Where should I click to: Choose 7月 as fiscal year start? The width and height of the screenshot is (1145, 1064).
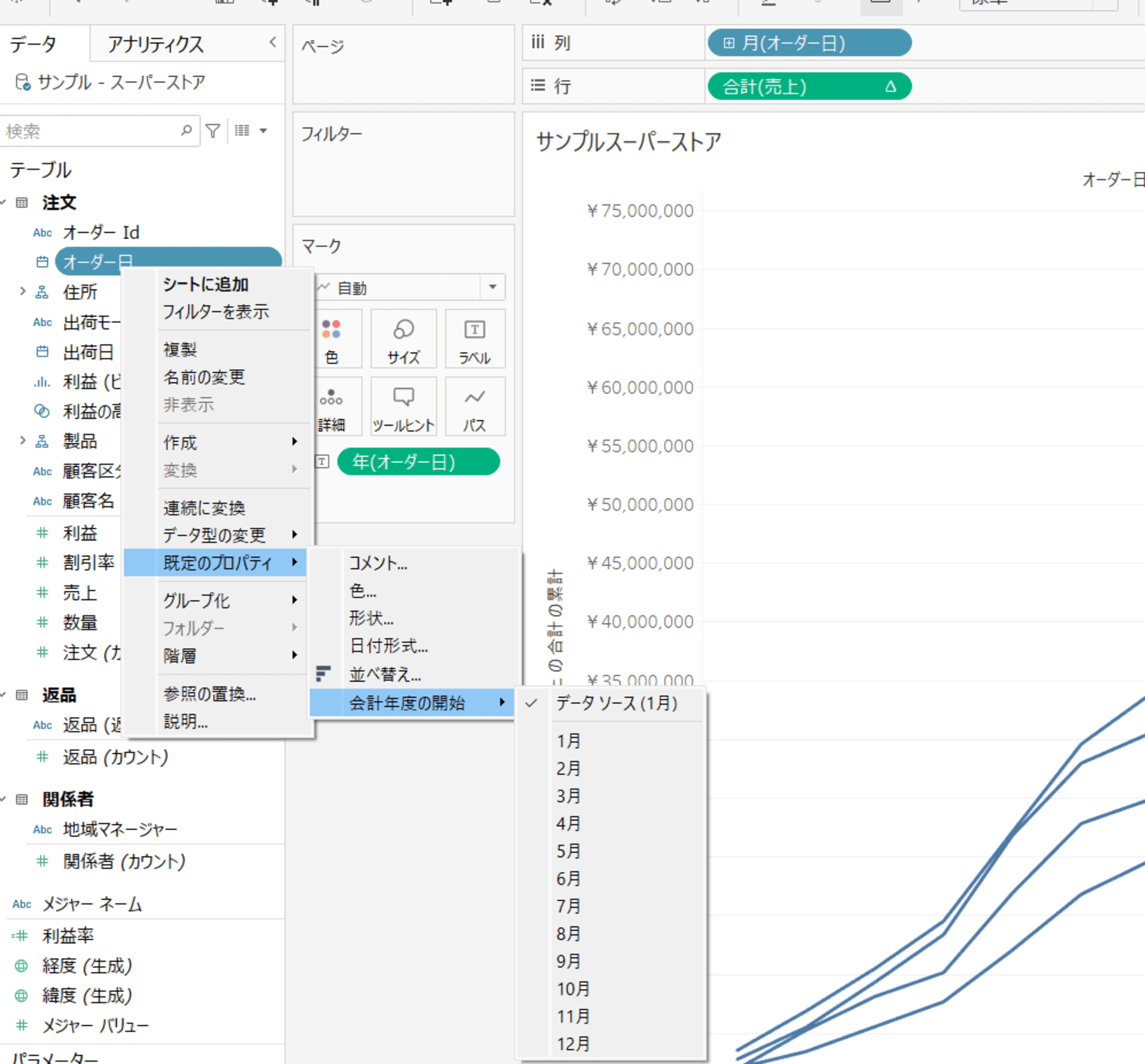(611, 907)
